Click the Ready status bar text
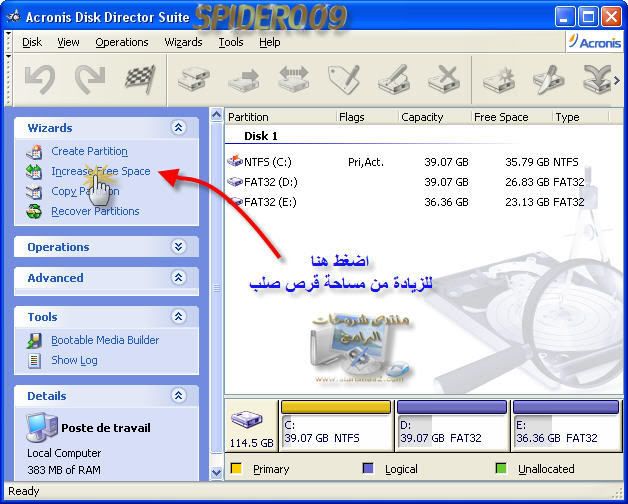 click(24, 491)
